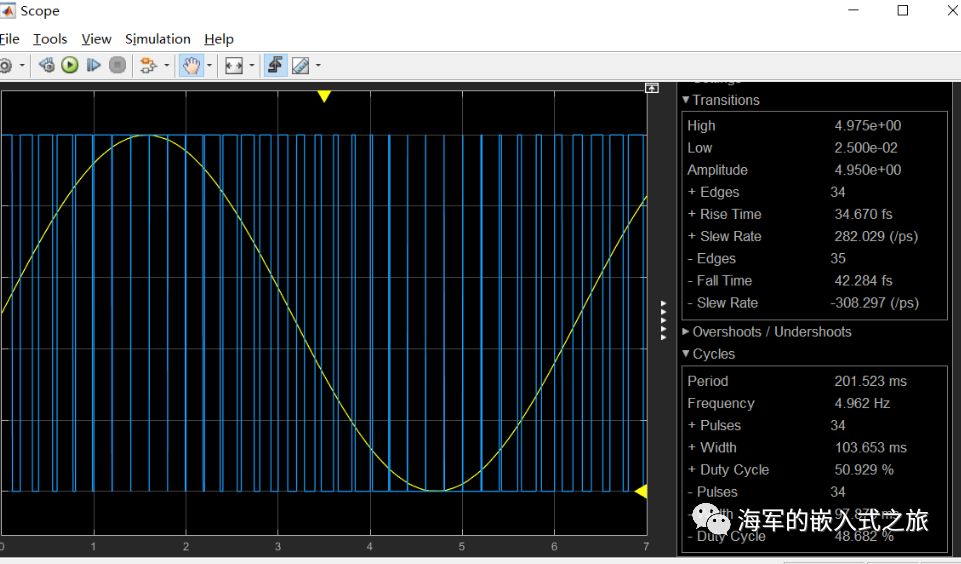This screenshot has width=961, height=564.
Task: Click the Stop simulation icon
Action: pos(117,65)
